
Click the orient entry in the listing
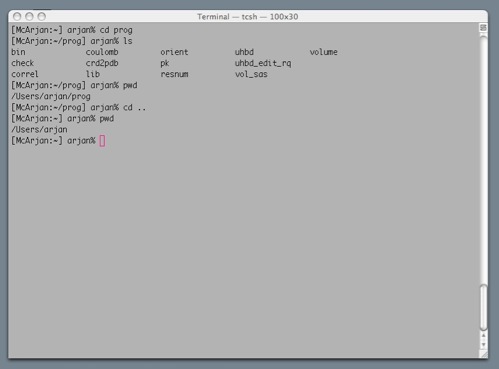174,52
